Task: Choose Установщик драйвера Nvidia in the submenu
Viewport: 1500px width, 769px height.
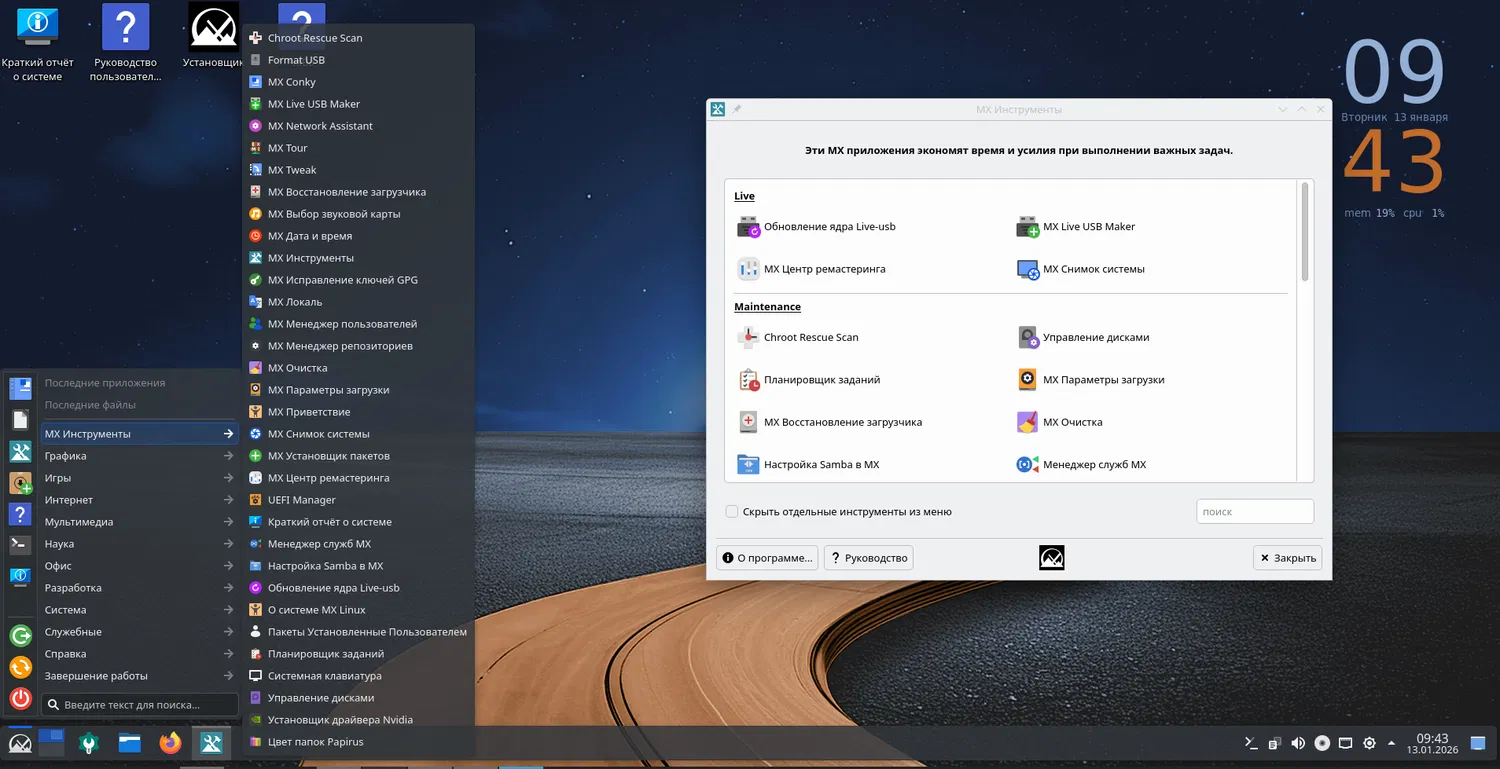Action: 358,720
